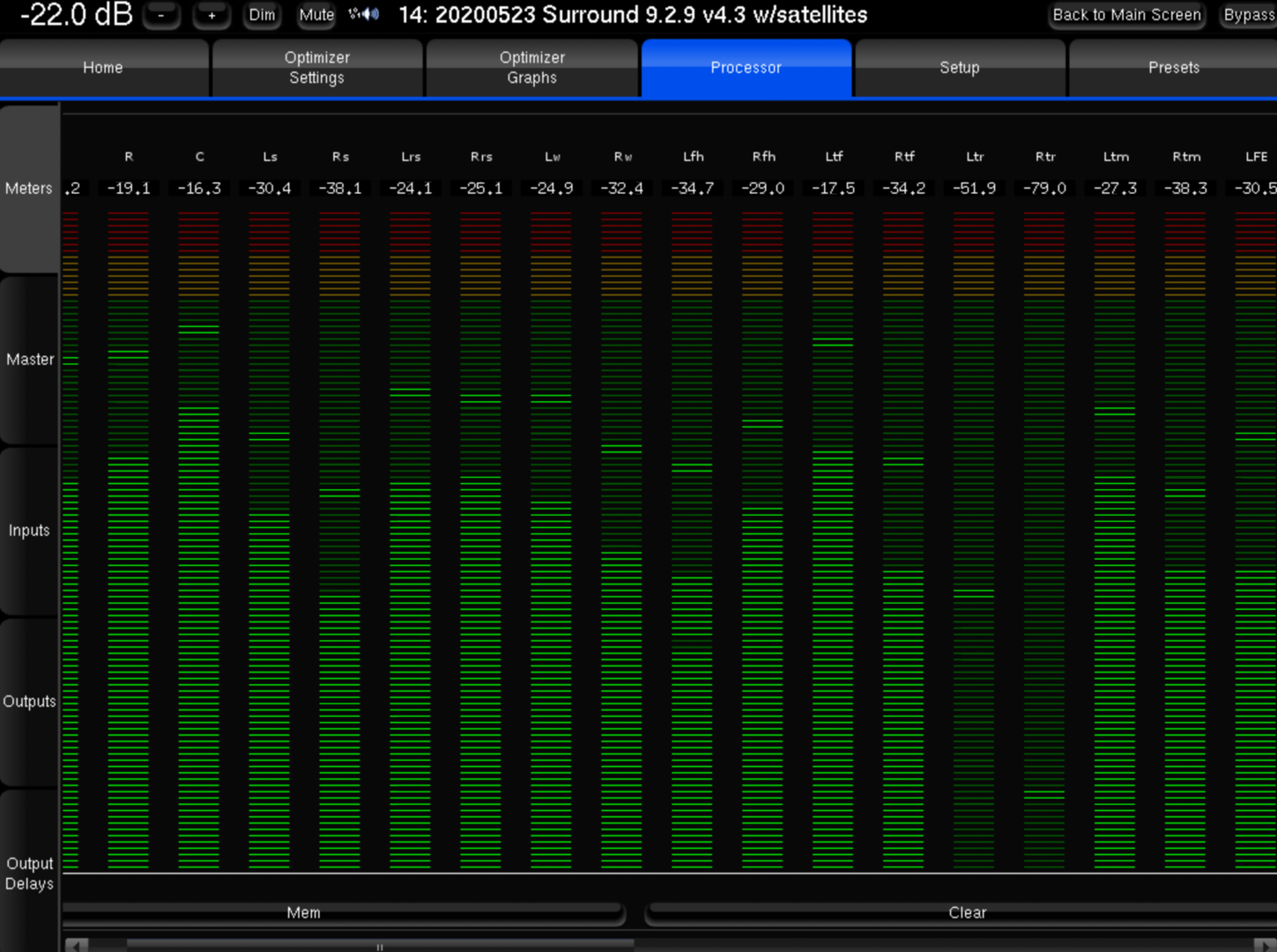The width and height of the screenshot is (1277, 952).
Task: Click the -79.0 peak value for Rtr
Action: [x=1045, y=189]
